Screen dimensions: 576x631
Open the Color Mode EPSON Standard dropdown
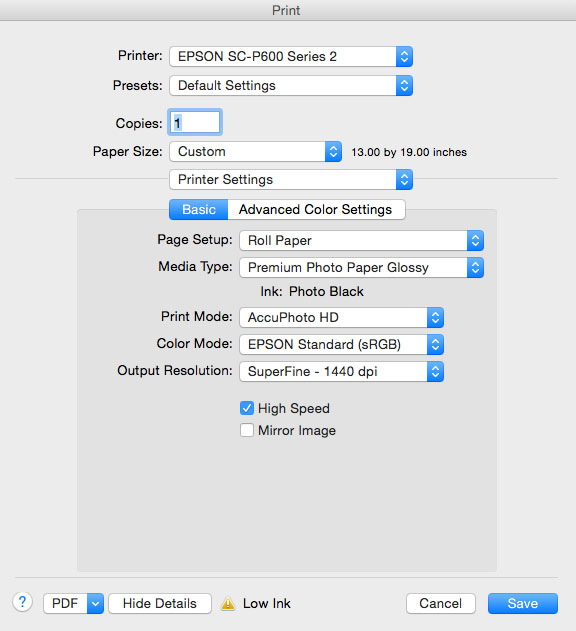341,344
